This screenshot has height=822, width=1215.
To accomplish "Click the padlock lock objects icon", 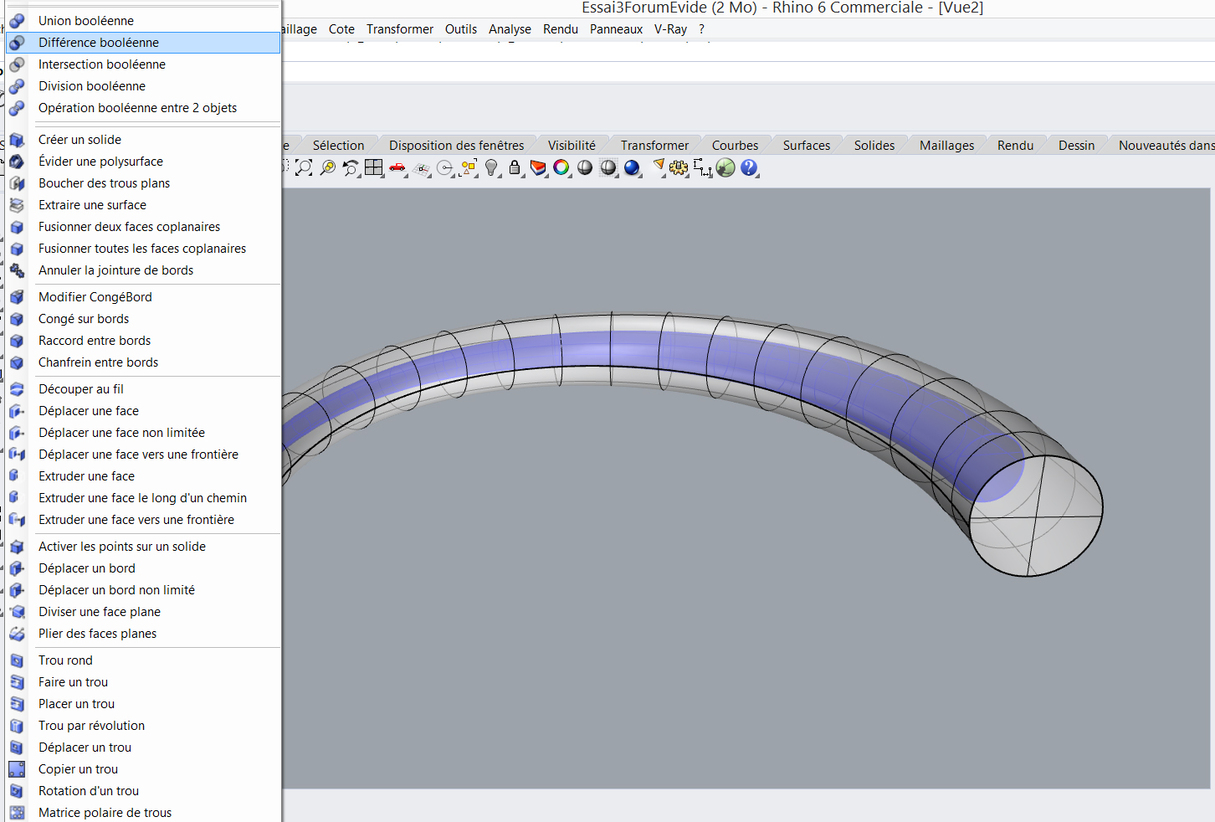I will tap(515, 168).
